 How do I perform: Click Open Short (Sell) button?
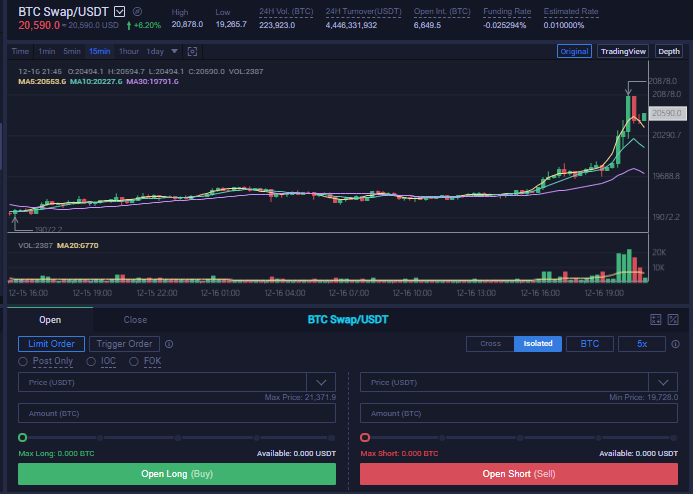tap(519, 474)
